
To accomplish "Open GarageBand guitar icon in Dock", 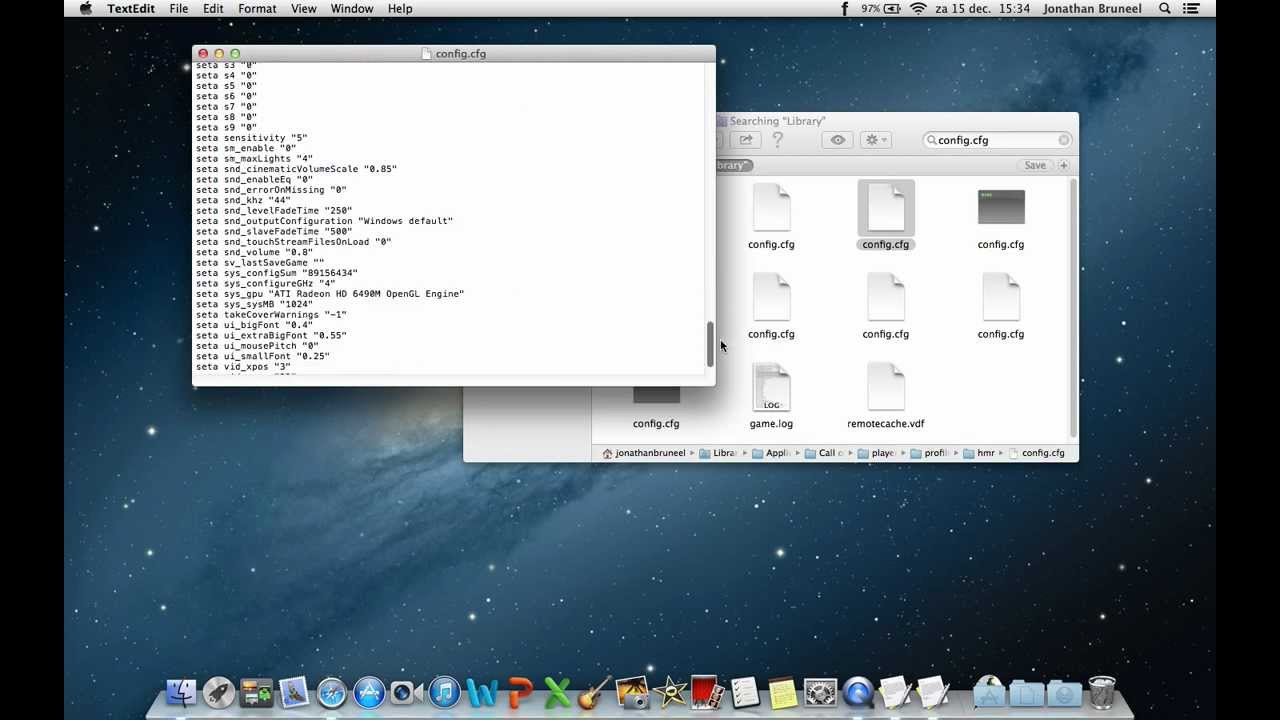I will 595,692.
